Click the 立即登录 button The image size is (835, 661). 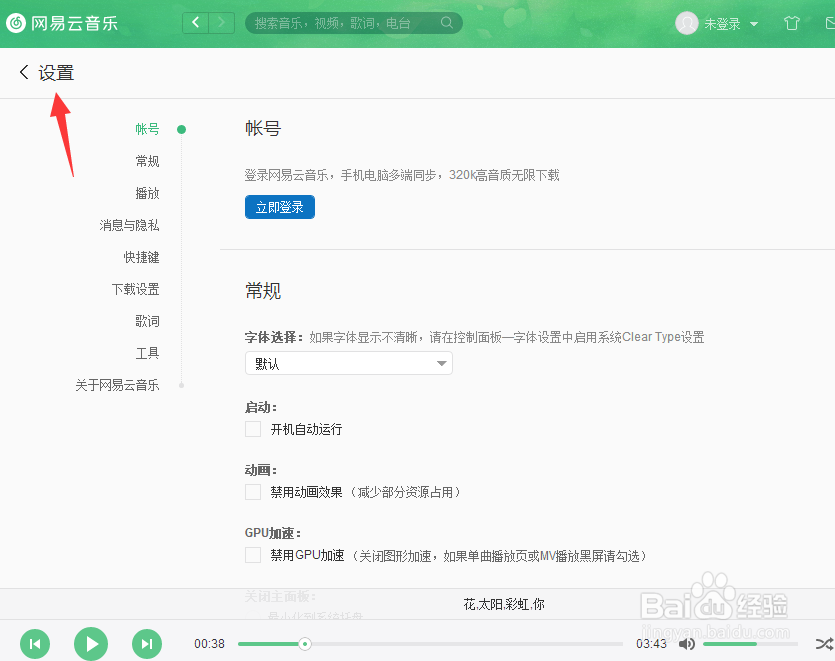pos(280,207)
